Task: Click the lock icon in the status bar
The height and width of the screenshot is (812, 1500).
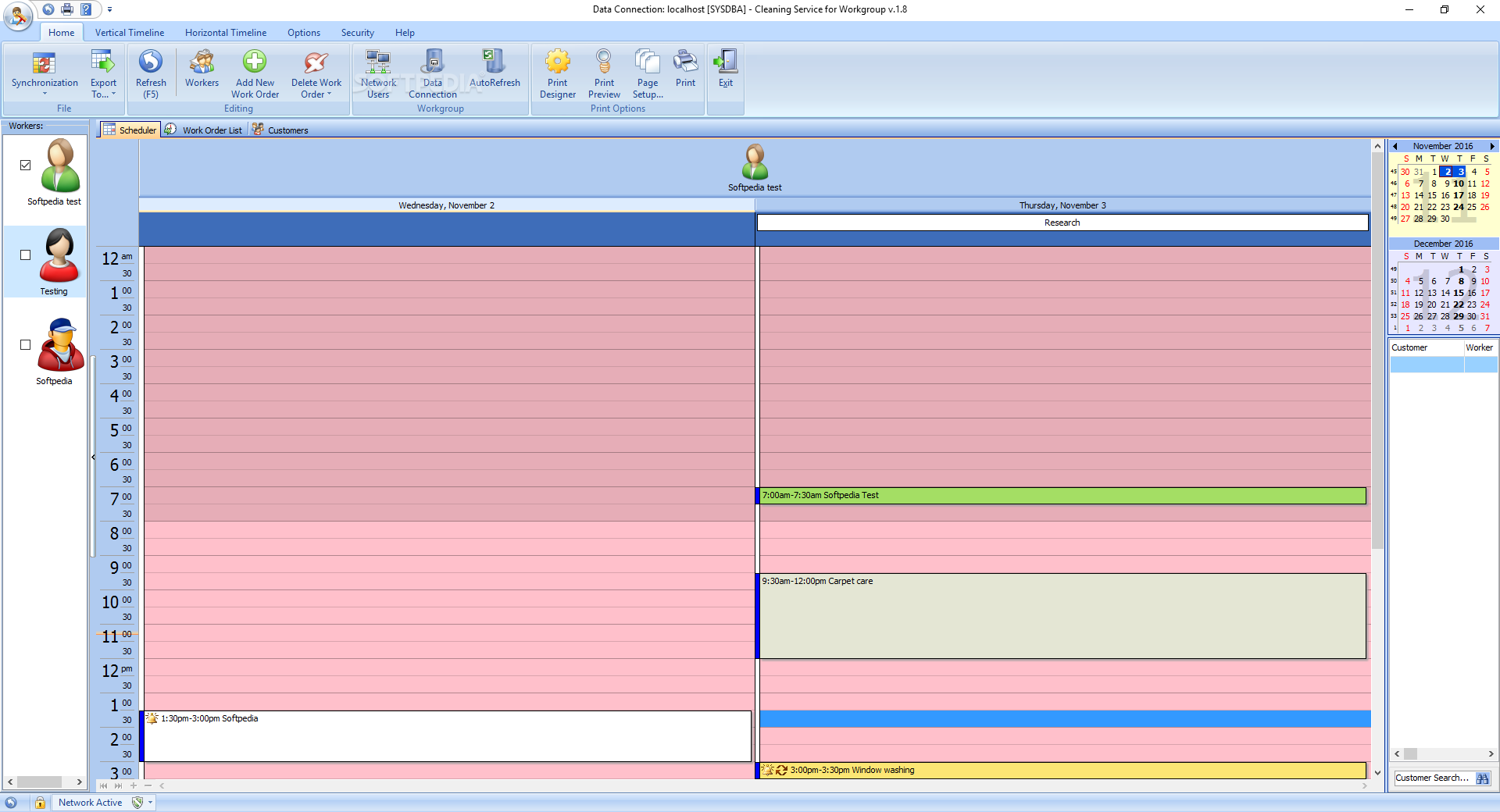Action: point(39,803)
